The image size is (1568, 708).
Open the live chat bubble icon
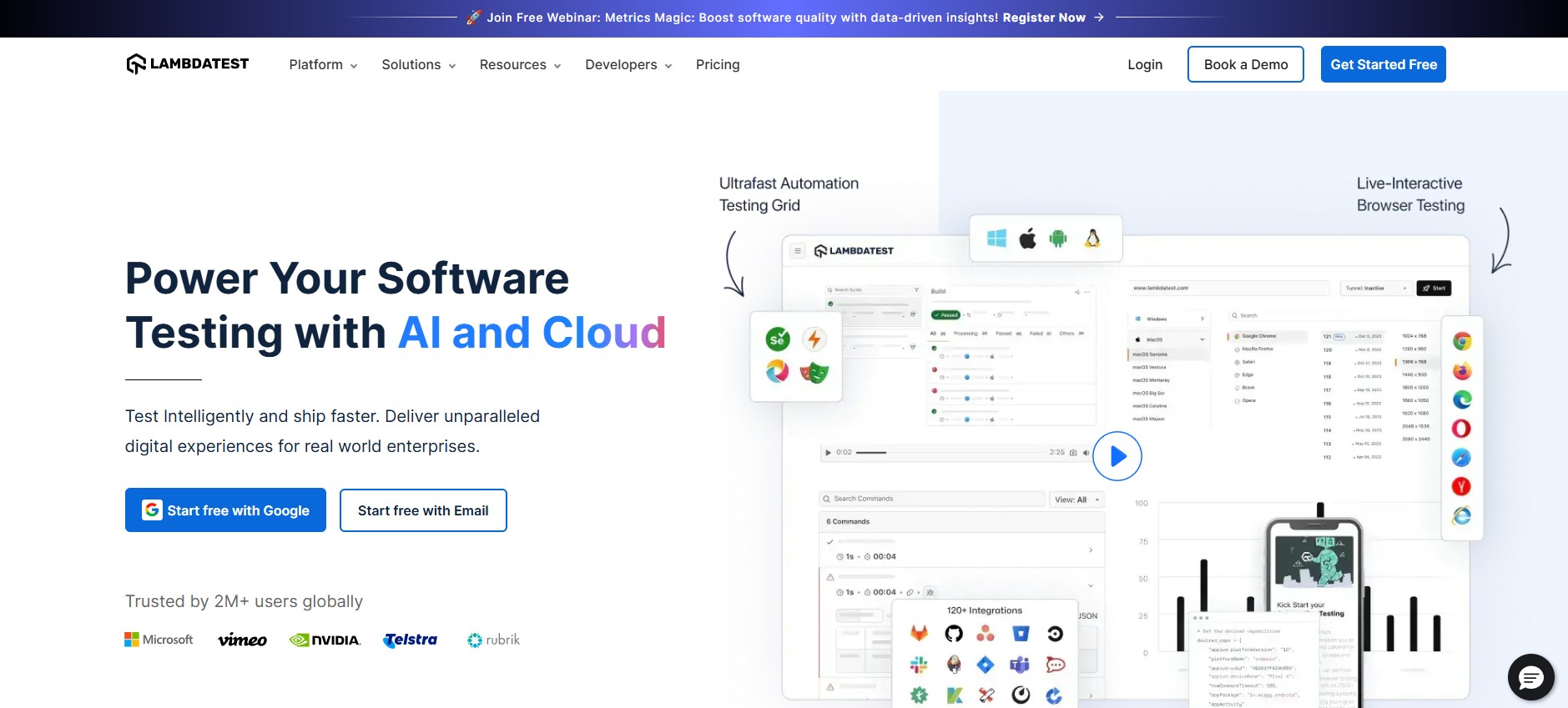[1530, 677]
